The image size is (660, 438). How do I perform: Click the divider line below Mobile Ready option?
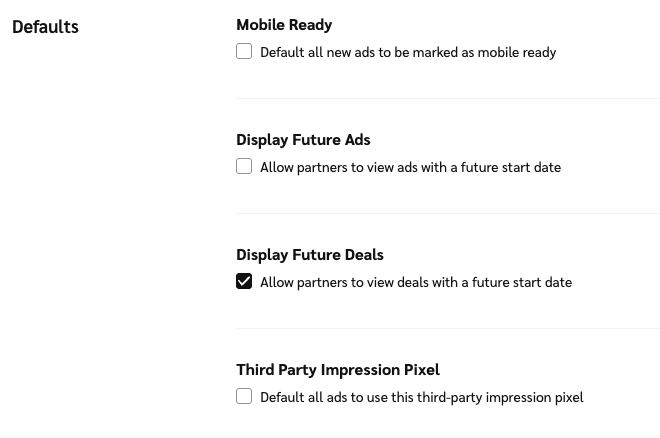448,98
